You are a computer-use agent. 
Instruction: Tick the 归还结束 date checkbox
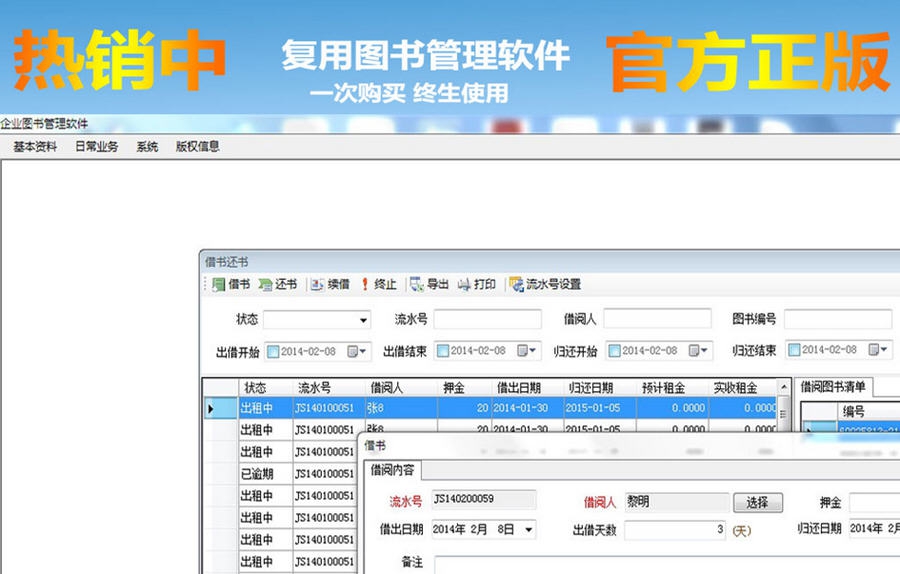click(794, 351)
